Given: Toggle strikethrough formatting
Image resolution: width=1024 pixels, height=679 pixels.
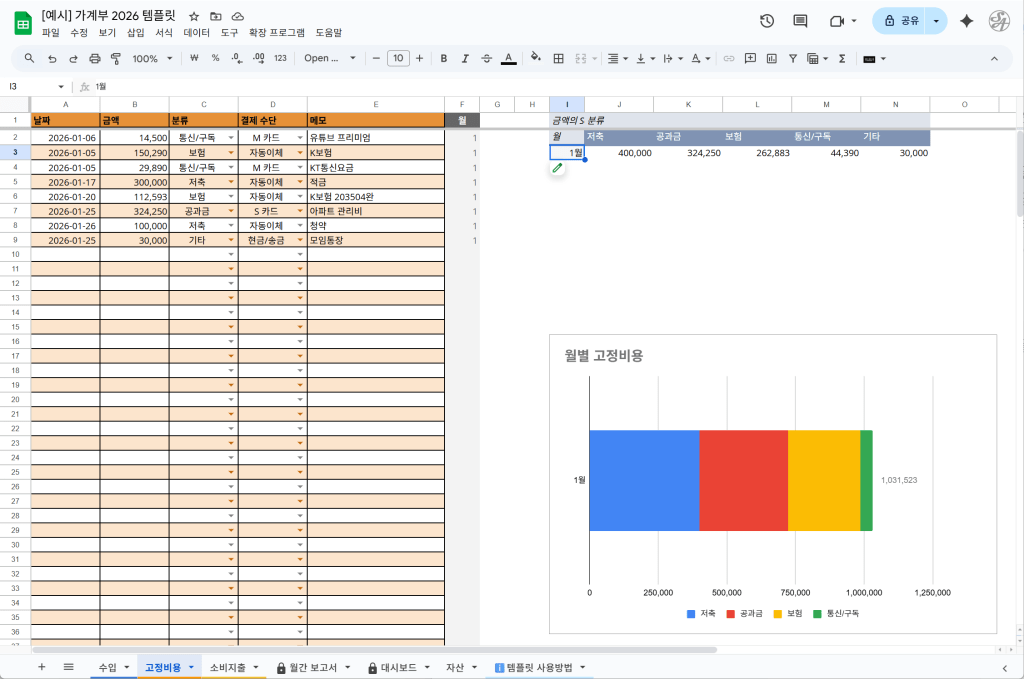Looking at the screenshot, I should 486,59.
